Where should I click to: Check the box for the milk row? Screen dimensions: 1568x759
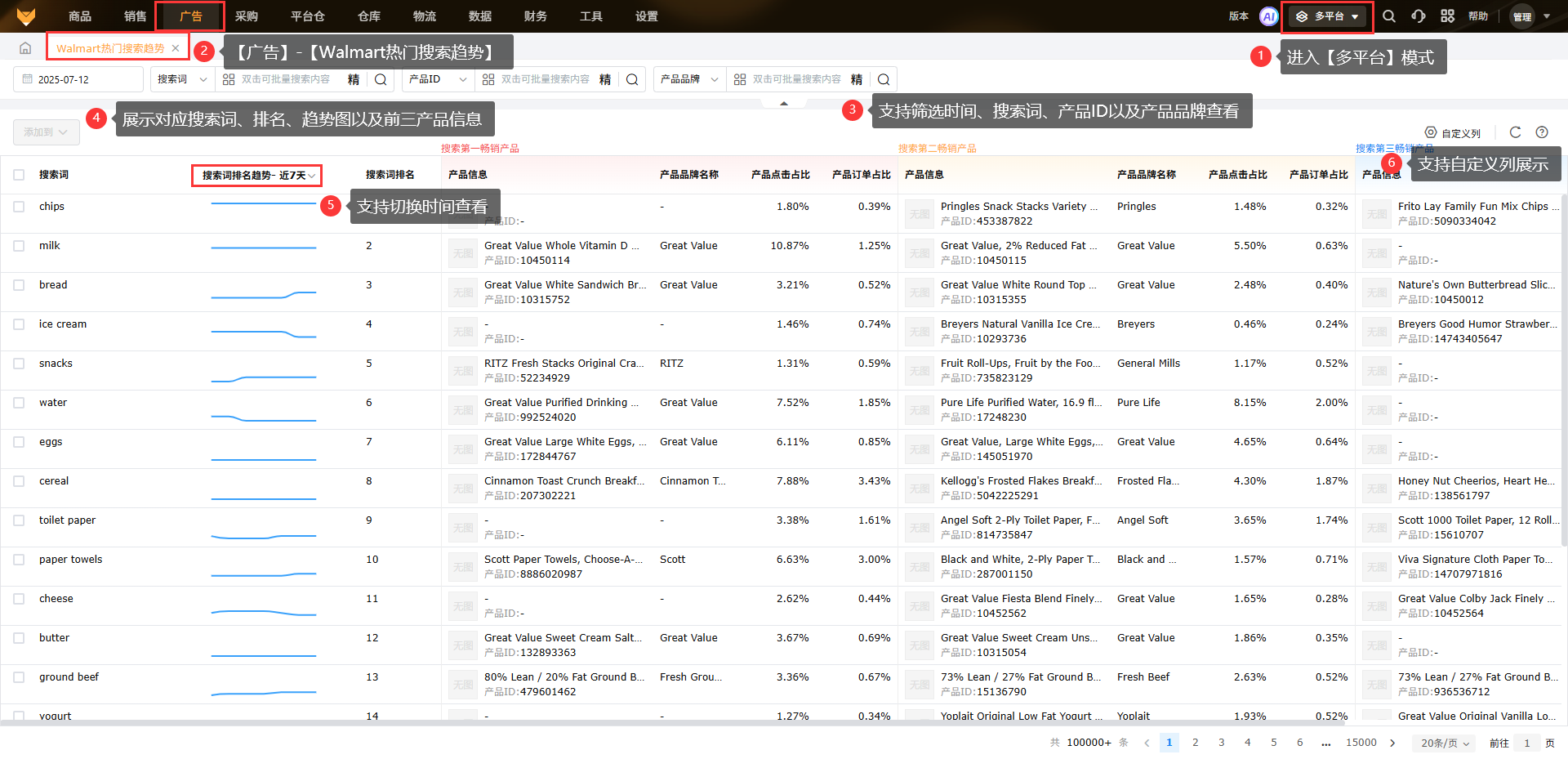point(19,246)
